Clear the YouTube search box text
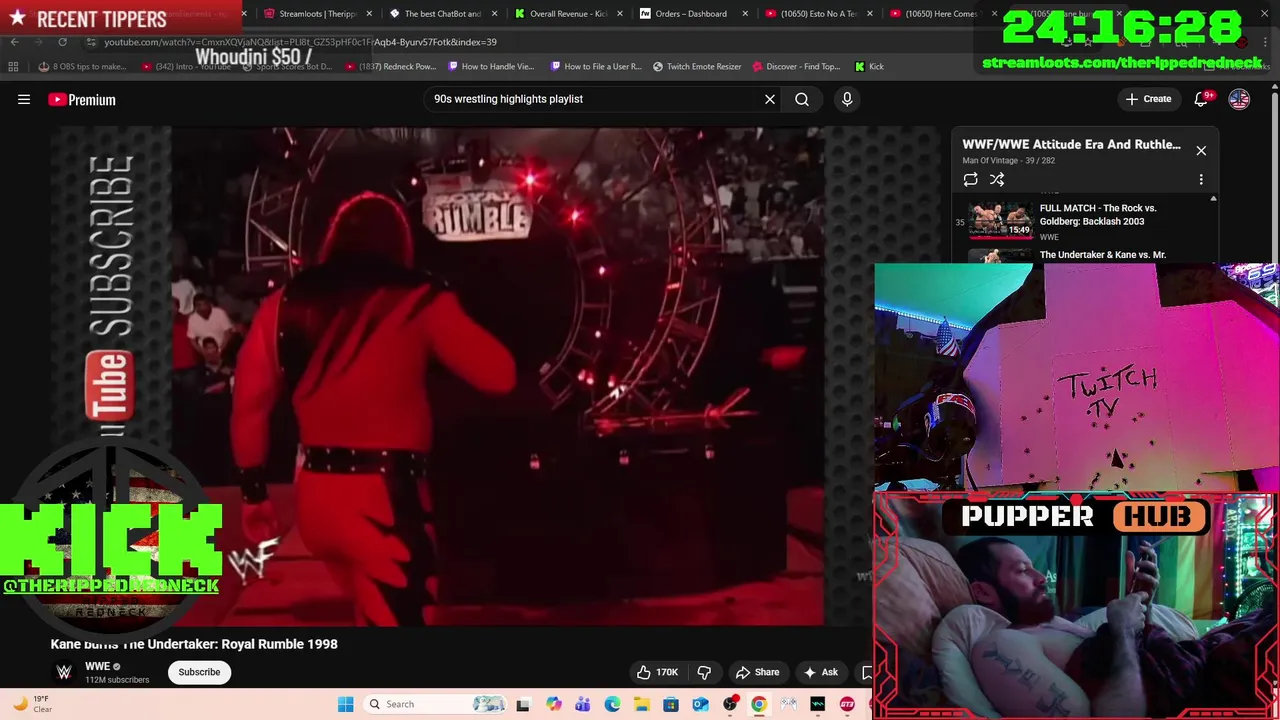Screen dimensions: 1280x720 [770, 99]
